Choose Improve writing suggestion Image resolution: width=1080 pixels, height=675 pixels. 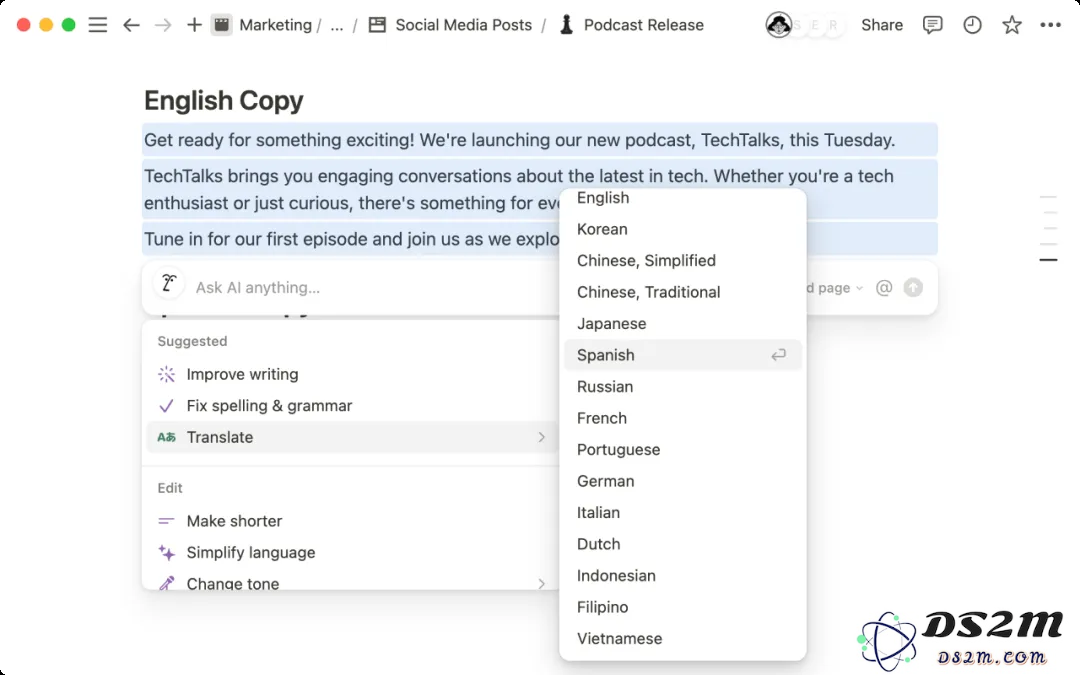tap(352, 374)
